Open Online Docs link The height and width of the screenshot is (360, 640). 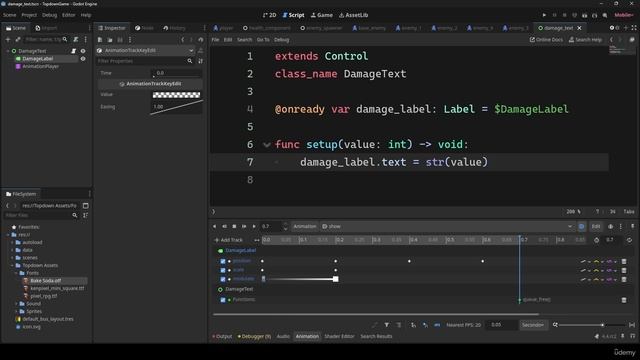click(546, 40)
